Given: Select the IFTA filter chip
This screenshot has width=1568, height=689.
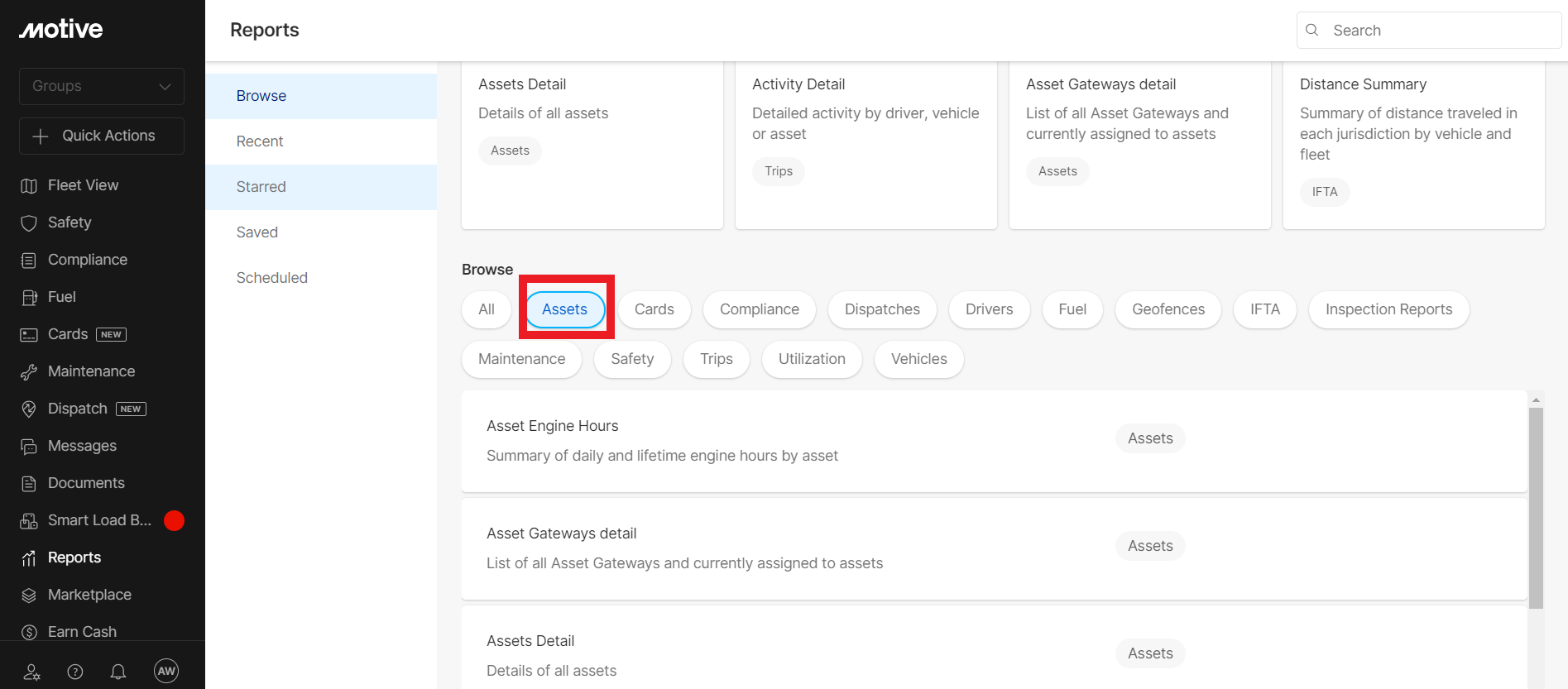Looking at the screenshot, I should (1265, 309).
